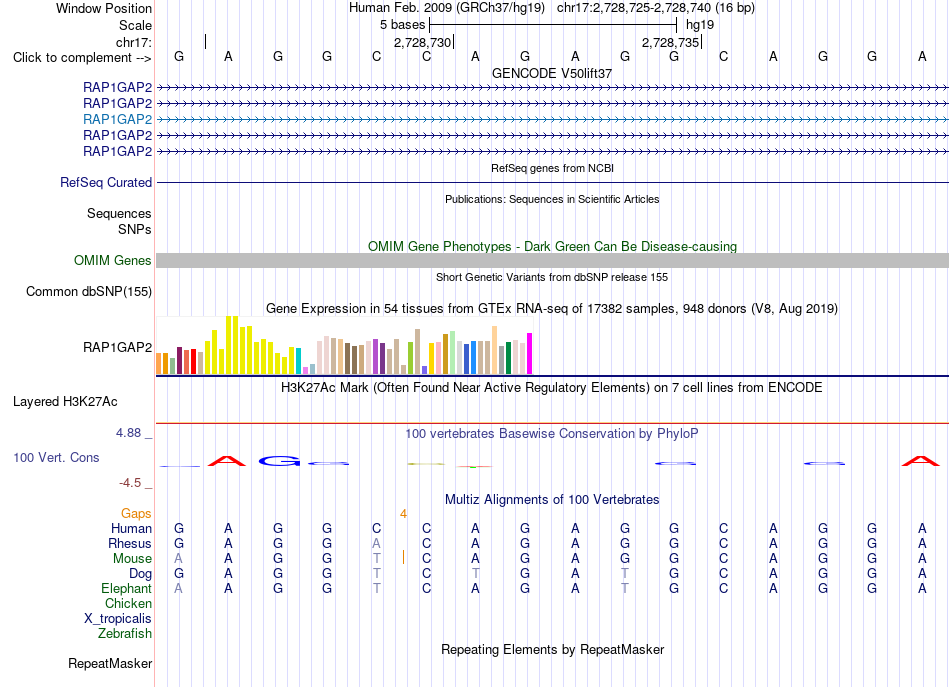Click the Chicken alignment row label

(x=128, y=603)
